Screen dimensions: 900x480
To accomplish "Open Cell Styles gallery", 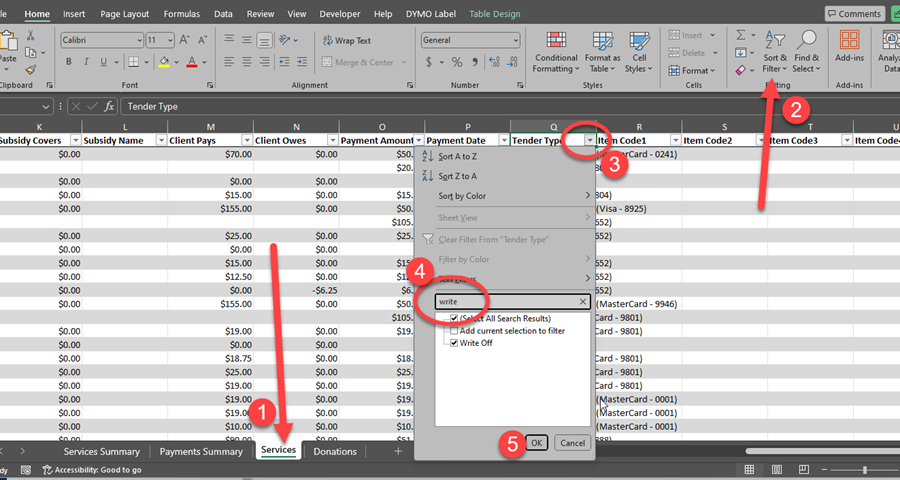I will [637, 50].
